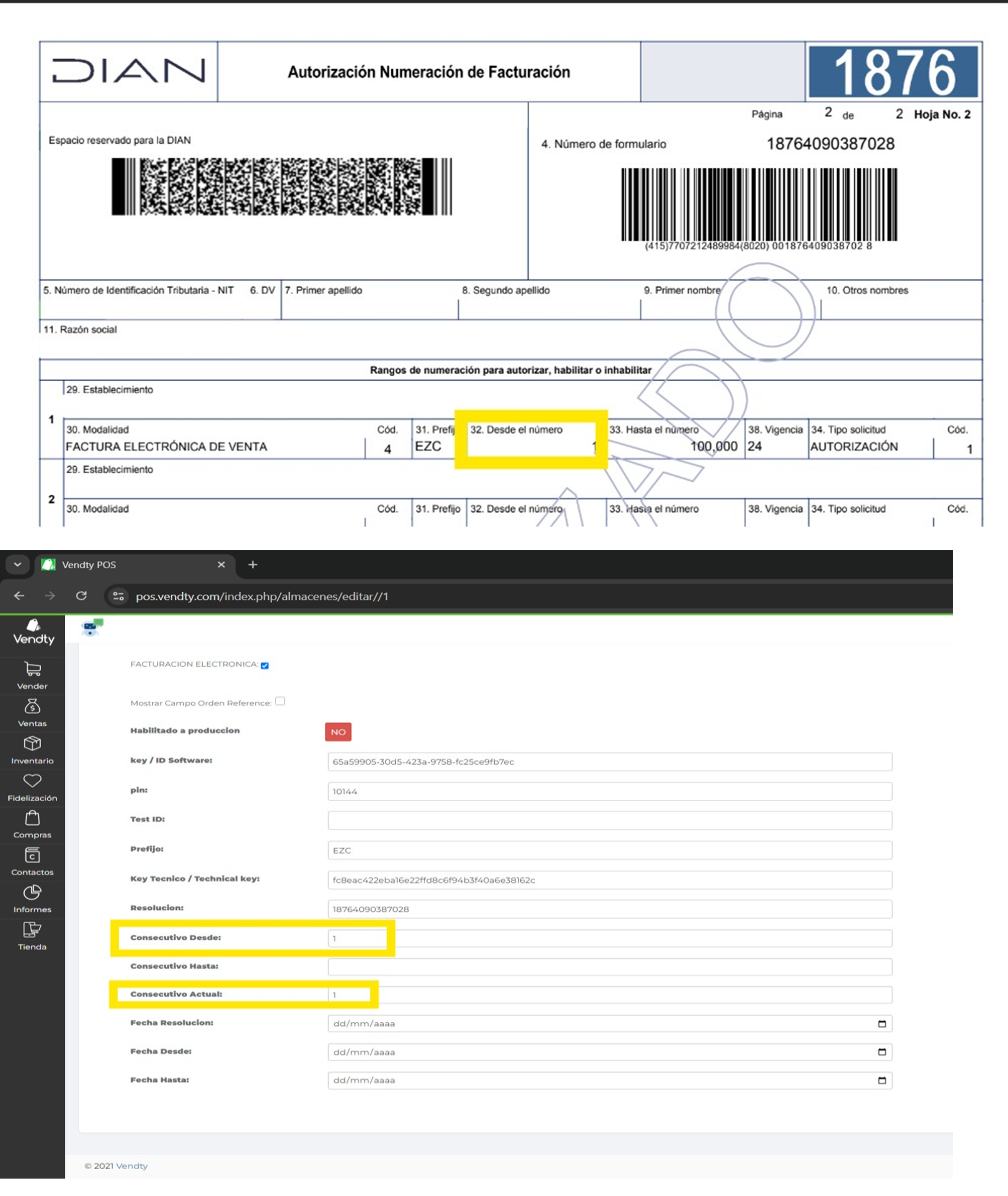
Task: Open the Fecha Desde calendar picker
Action: [x=882, y=1052]
